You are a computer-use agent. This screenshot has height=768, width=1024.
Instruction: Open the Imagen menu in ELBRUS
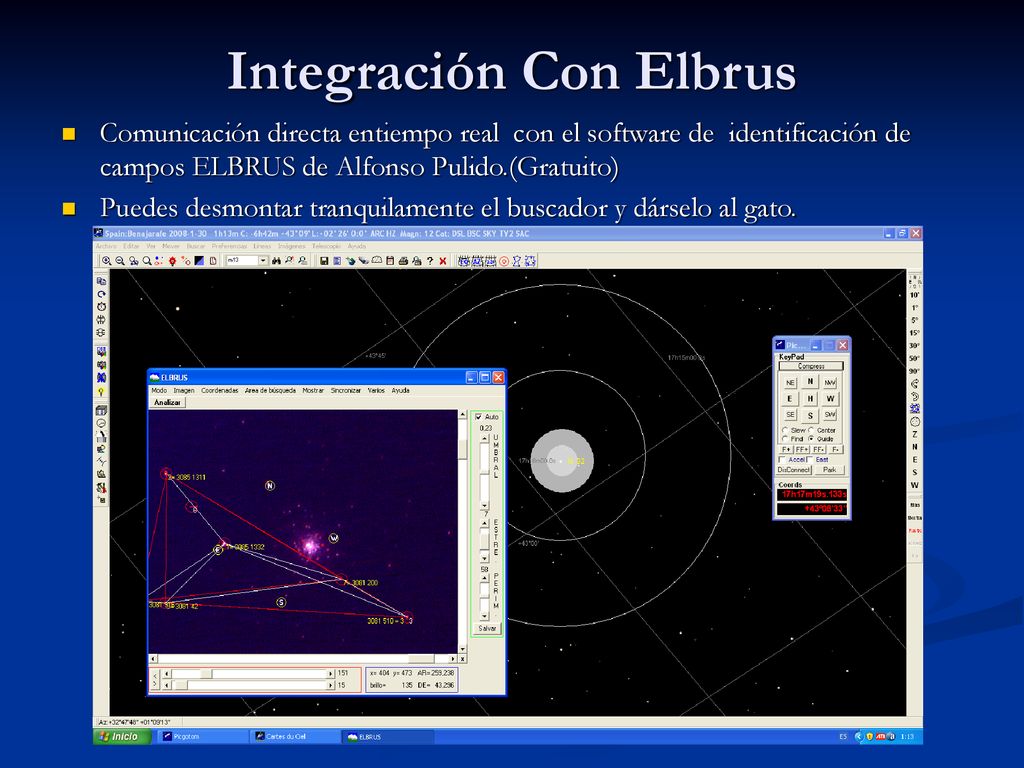tap(184, 391)
